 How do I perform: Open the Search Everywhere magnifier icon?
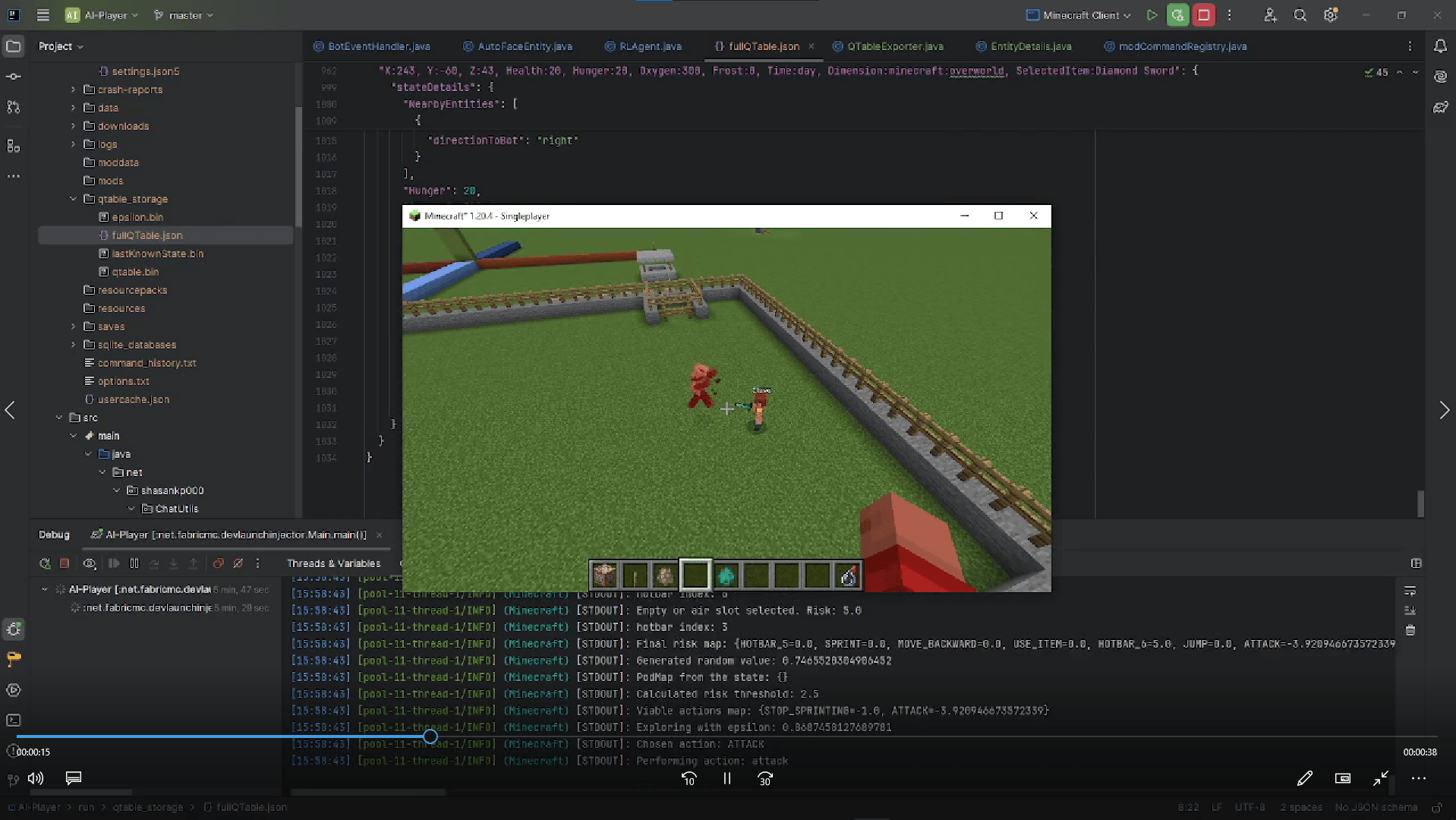pyautogui.click(x=1300, y=15)
